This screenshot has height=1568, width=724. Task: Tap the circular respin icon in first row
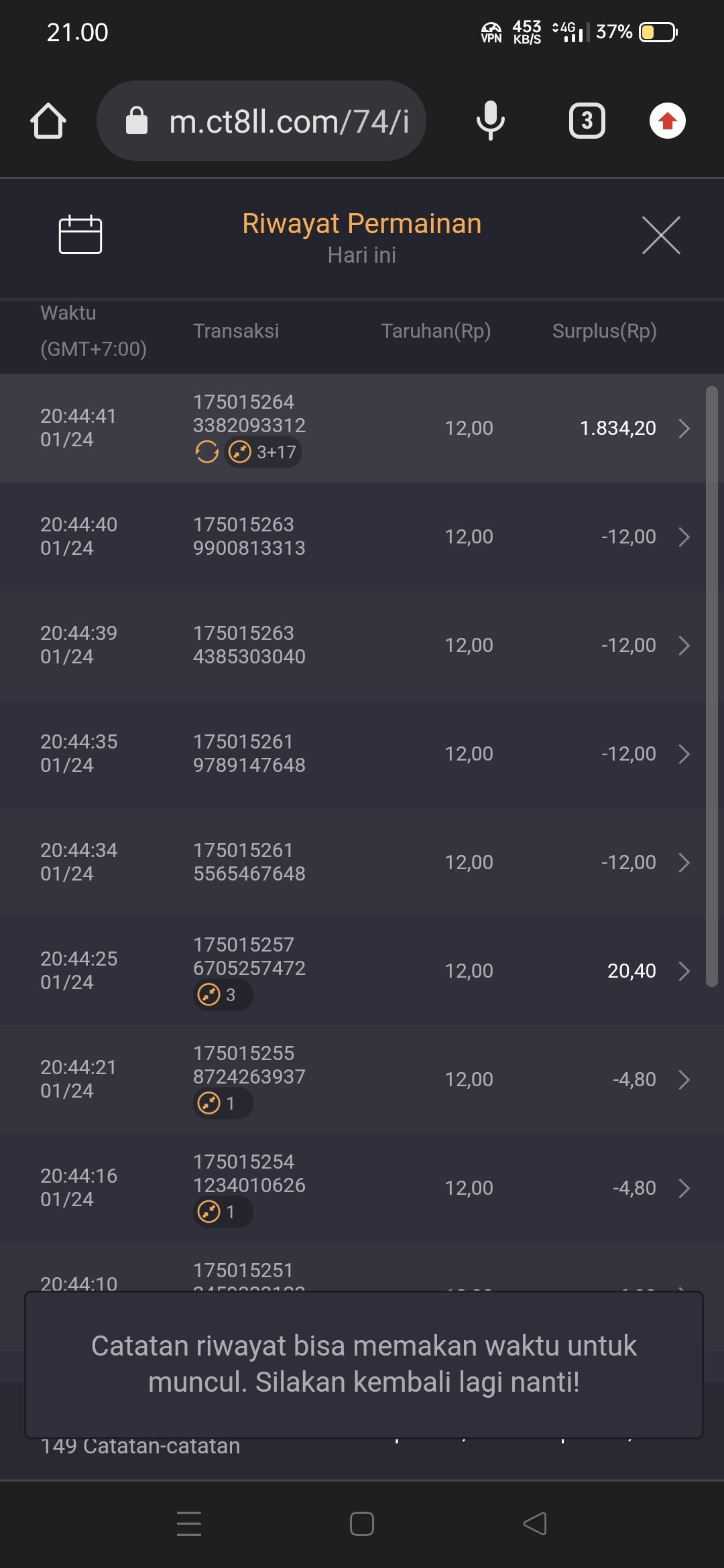206,452
